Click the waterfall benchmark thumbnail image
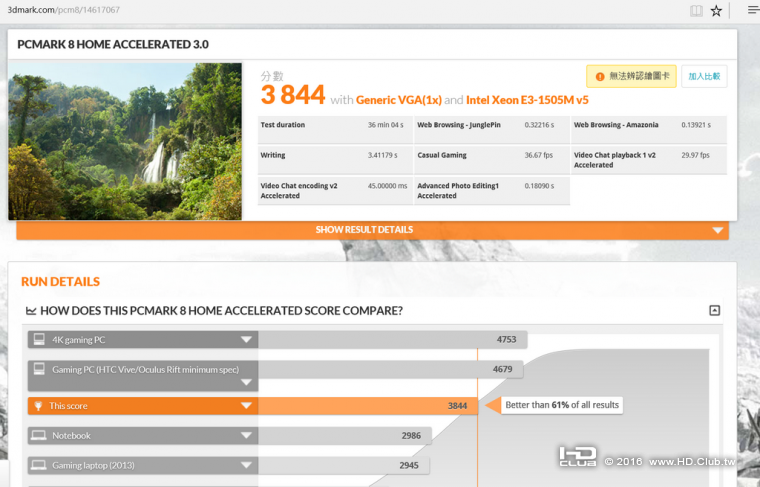Image resolution: width=760 pixels, height=487 pixels. point(125,141)
